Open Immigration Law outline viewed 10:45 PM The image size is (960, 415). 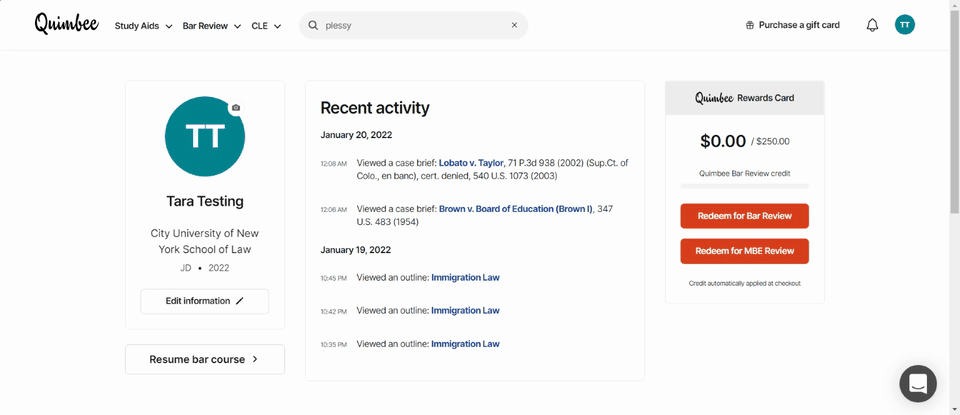pyautogui.click(x=465, y=278)
